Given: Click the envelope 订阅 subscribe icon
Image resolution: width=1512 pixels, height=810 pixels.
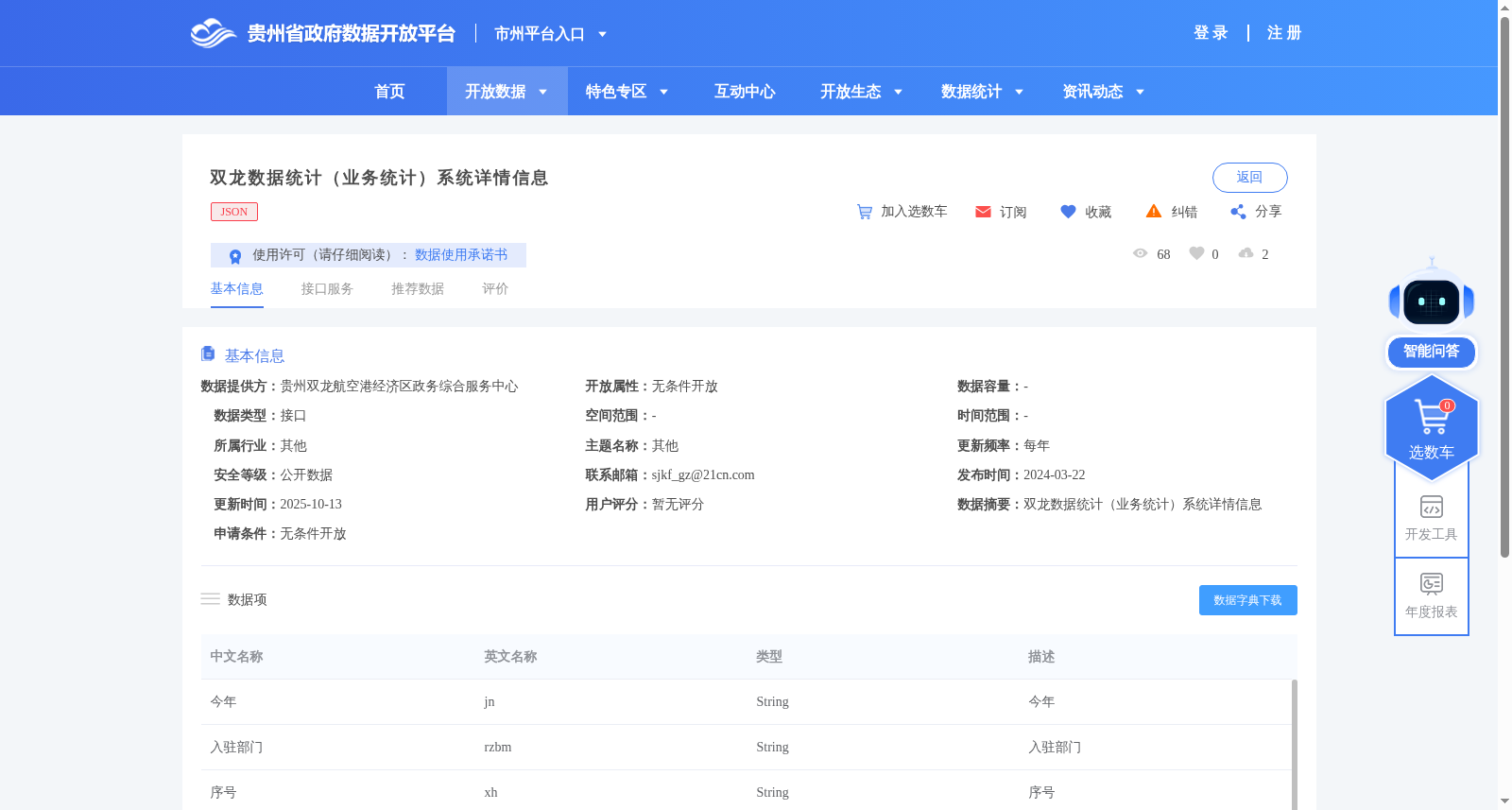Looking at the screenshot, I should coord(983,212).
